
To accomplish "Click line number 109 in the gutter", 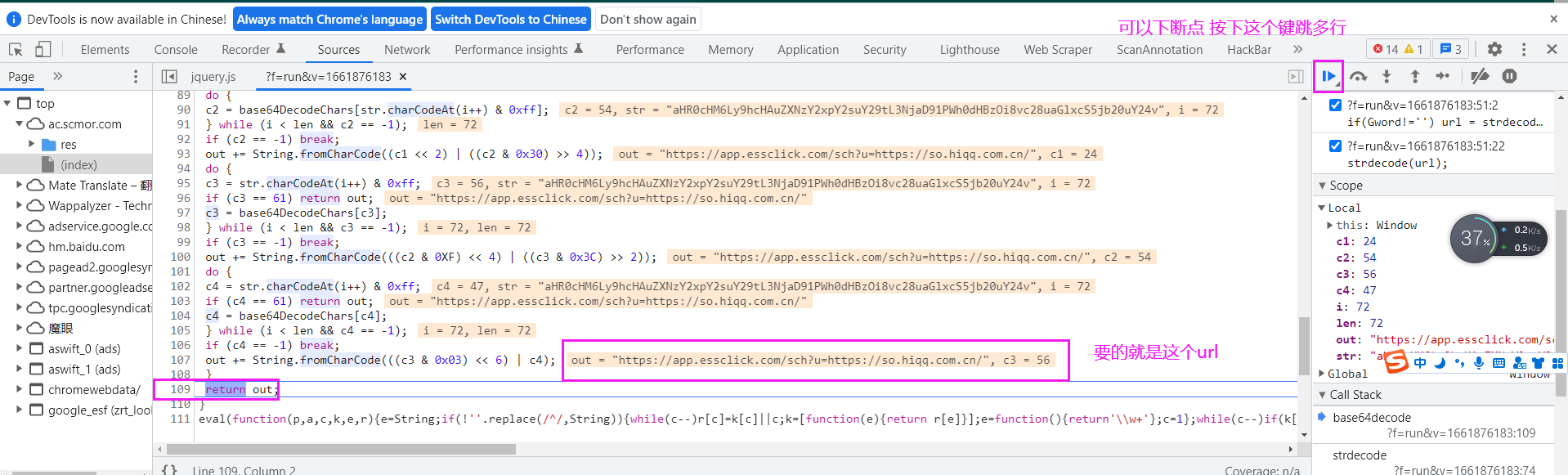I will pos(180,389).
